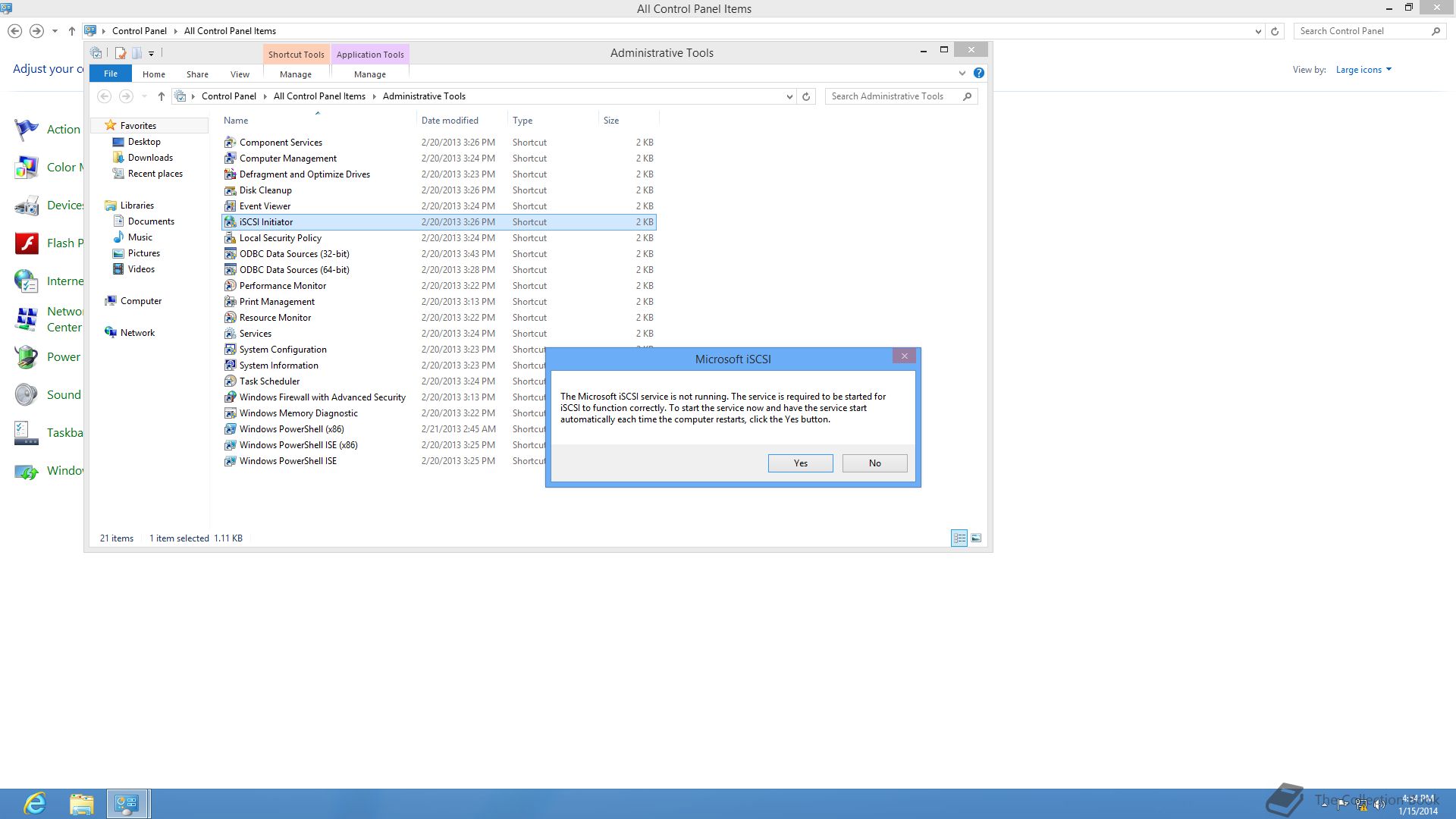Screen dimensions: 1456x819
Task: Select Pictures under Libraries
Action: point(143,253)
